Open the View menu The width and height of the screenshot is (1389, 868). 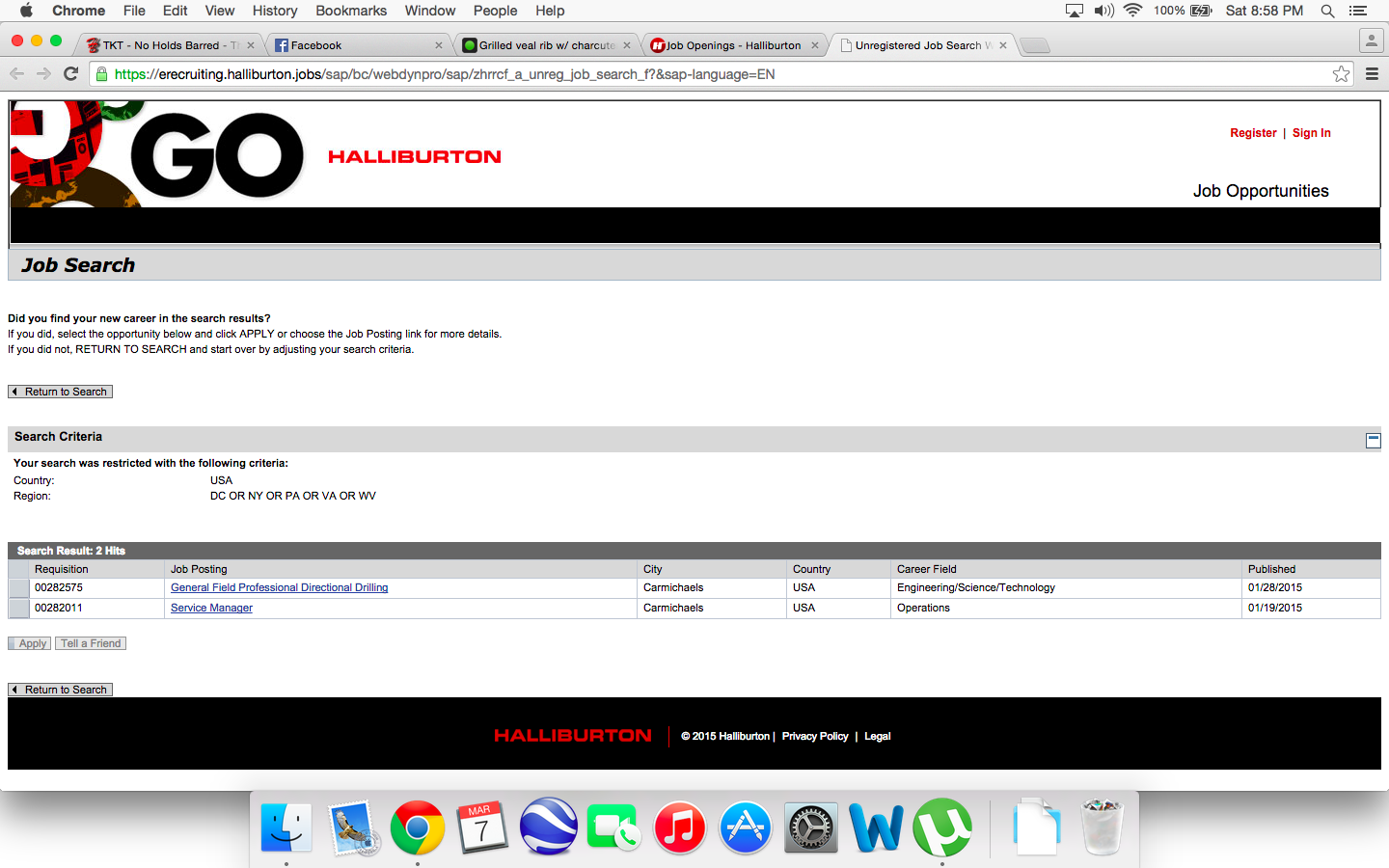coord(219,11)
